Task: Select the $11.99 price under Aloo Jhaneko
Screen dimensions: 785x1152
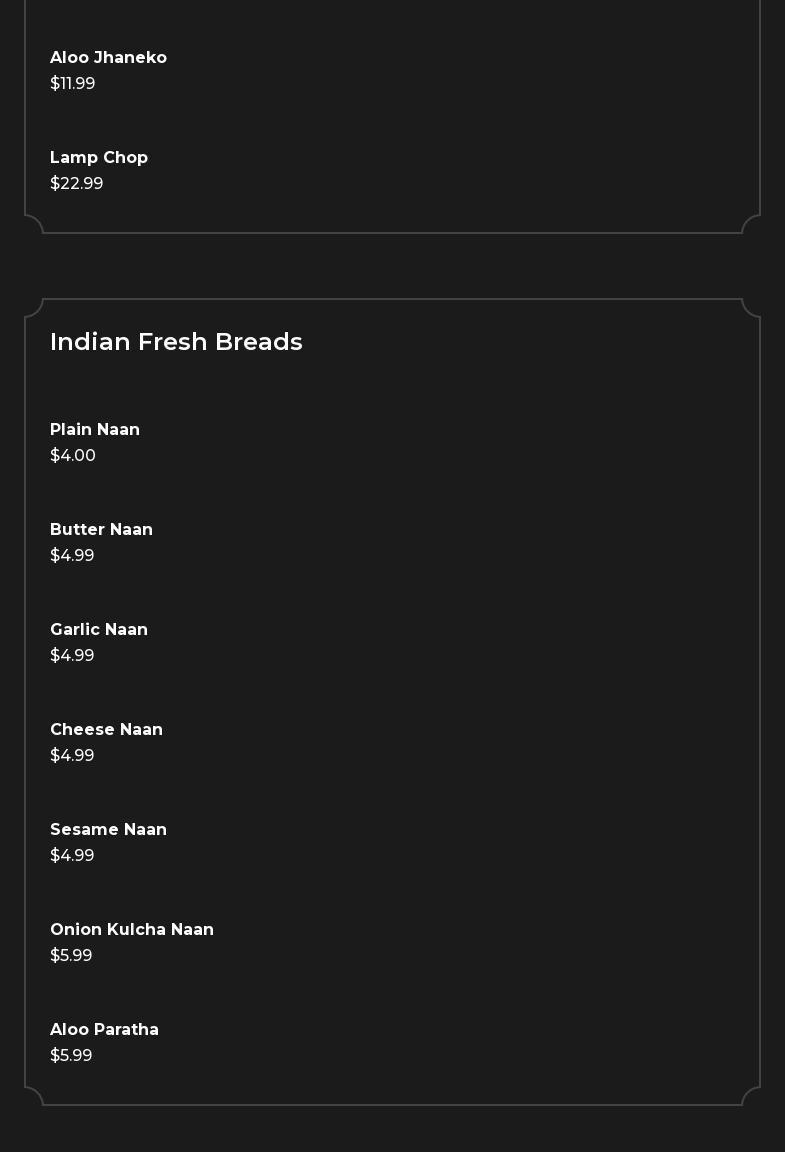Action: (73, 84)
